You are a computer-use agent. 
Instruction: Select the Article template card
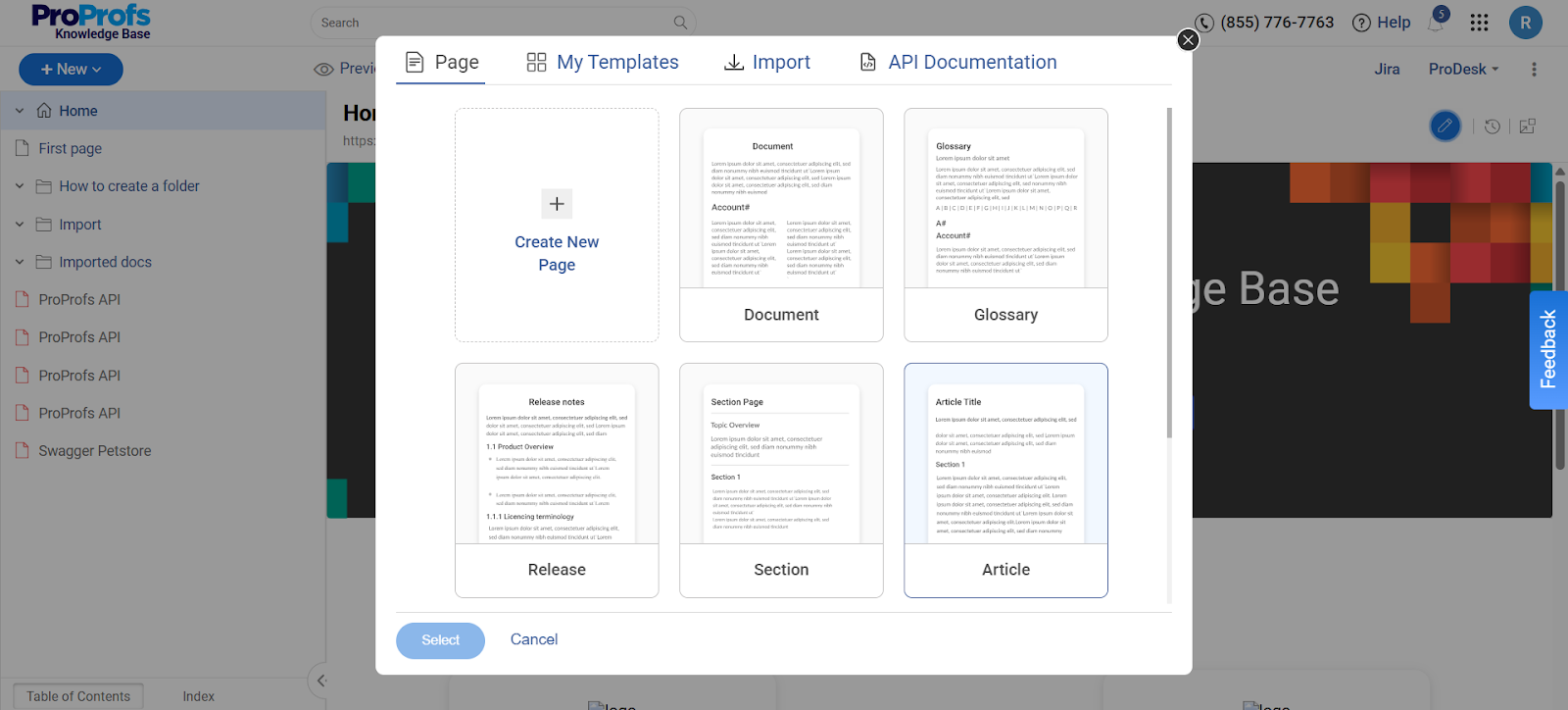point(1005,480)
